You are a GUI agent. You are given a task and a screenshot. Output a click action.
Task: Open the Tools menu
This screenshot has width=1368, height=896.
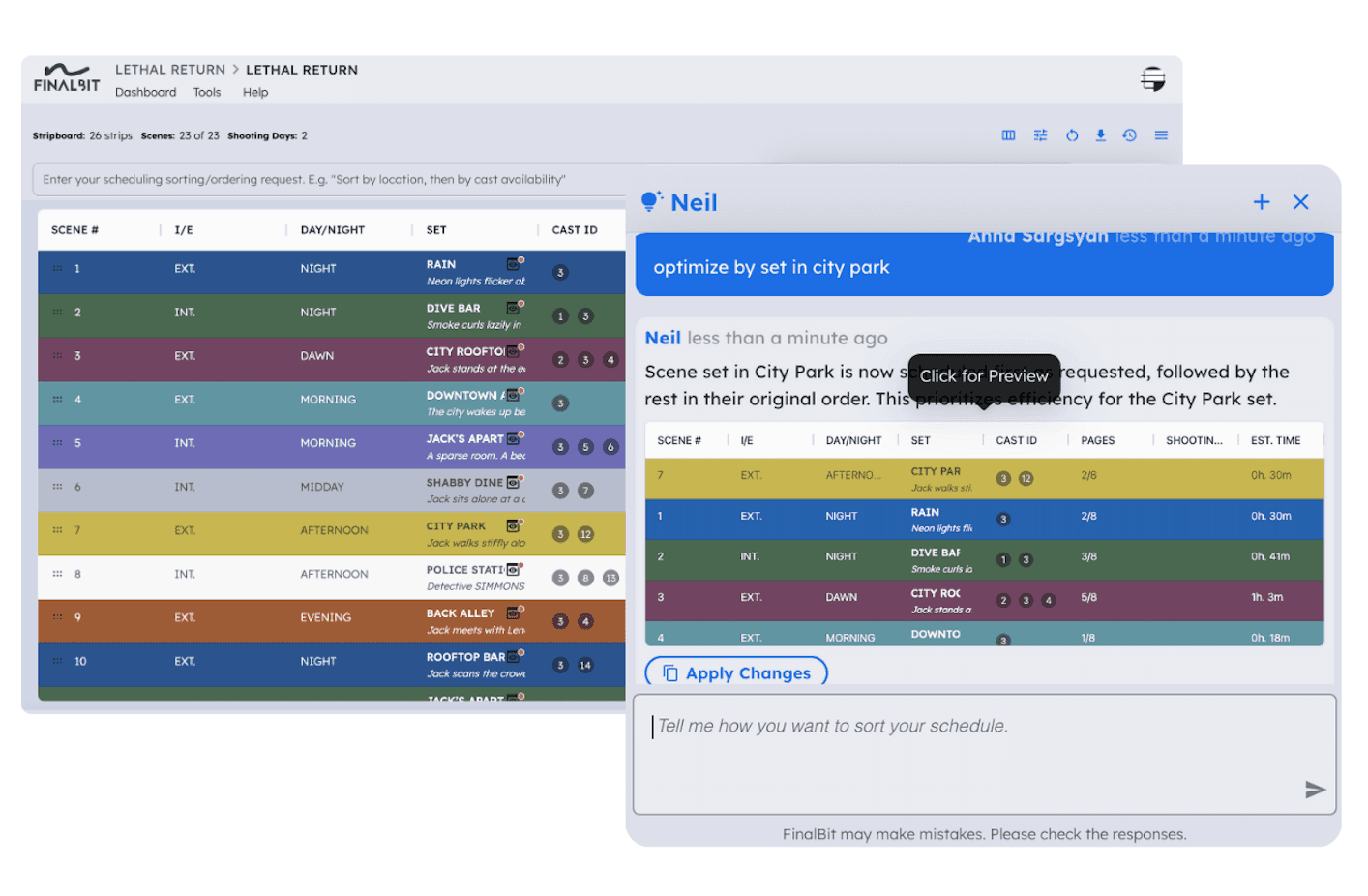tap(206, 92)
